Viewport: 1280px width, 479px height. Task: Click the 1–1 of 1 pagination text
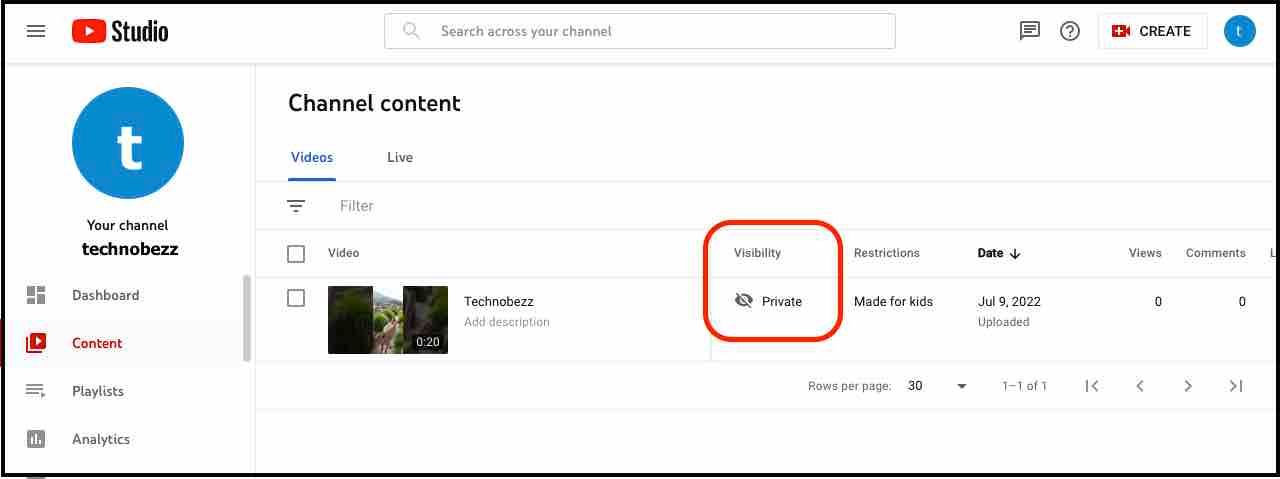point(1025,386)
